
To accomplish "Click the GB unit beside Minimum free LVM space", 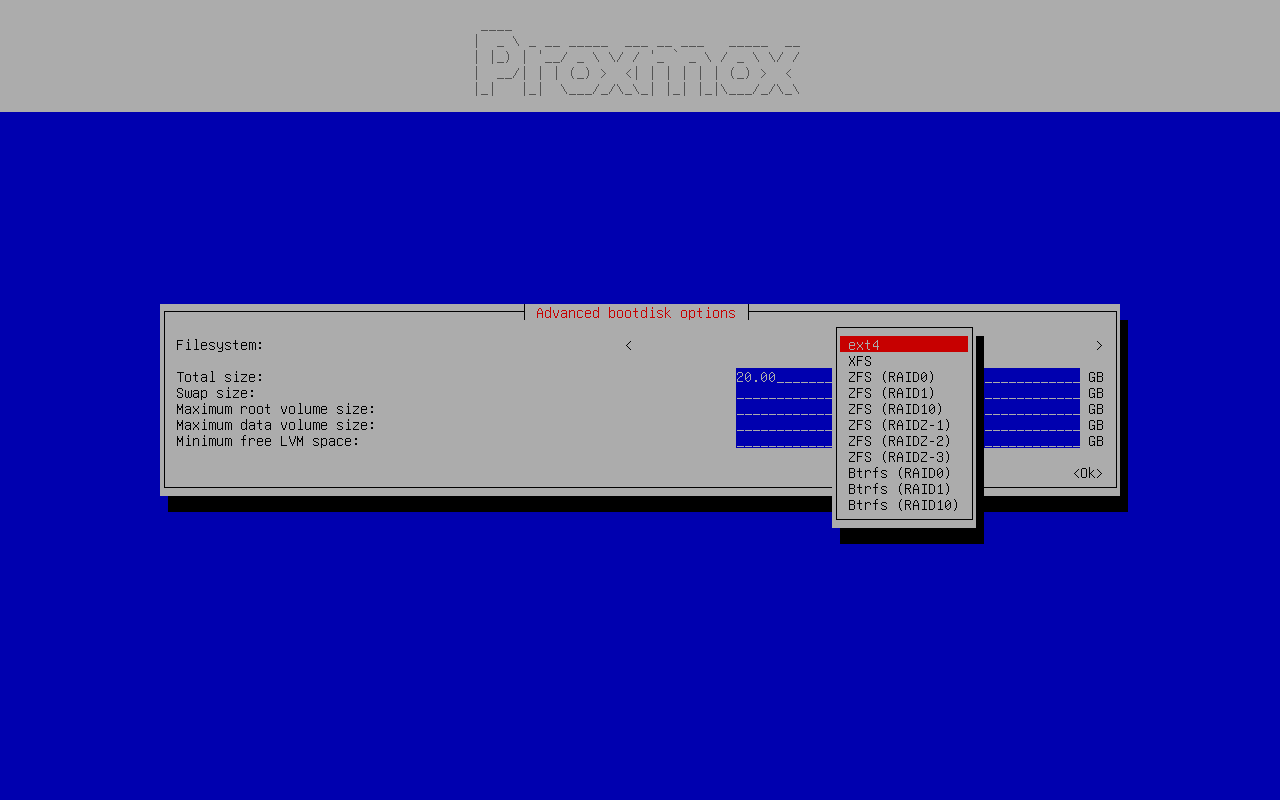I will 1096,441.
